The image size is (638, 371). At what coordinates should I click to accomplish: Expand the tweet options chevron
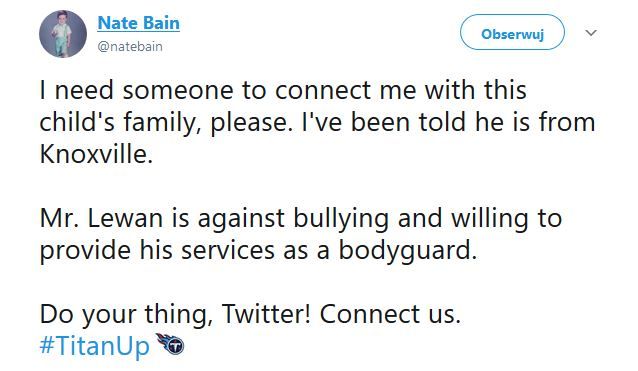coord(591,33)
